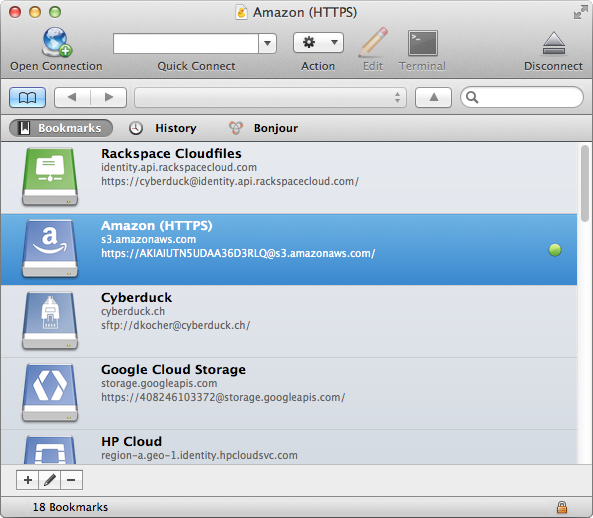This screenshot has width=593, height=518.
Task: Click the green connection status dot
Action: 555,250
